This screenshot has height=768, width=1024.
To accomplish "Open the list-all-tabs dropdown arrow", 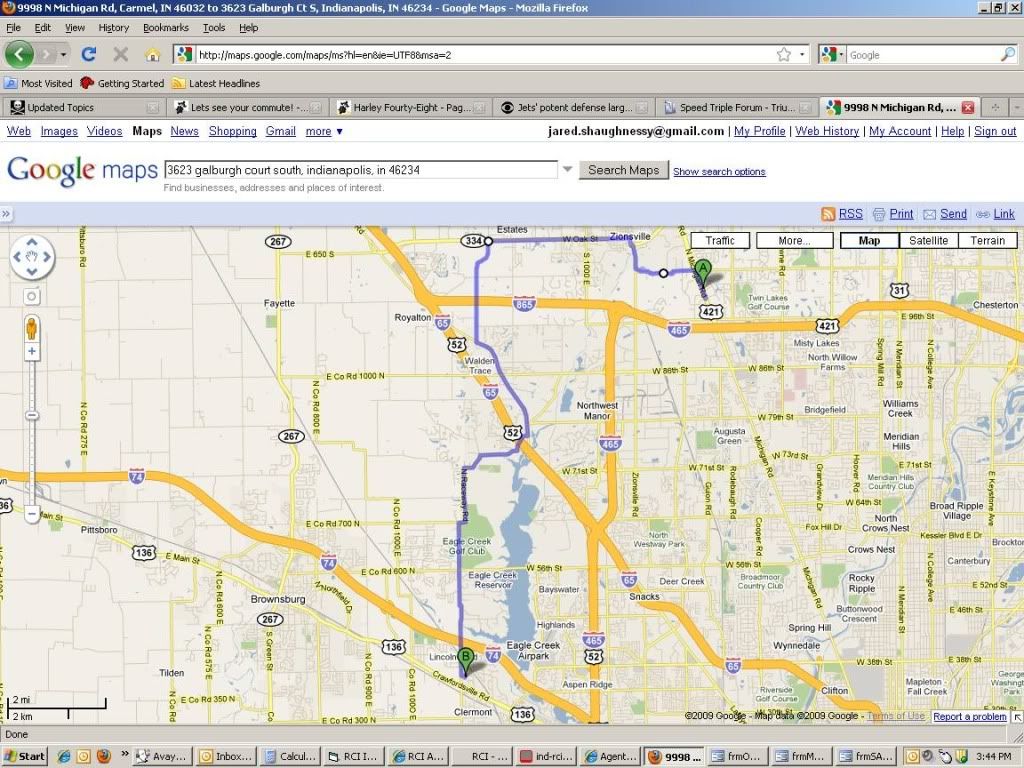I will 1016,107.
